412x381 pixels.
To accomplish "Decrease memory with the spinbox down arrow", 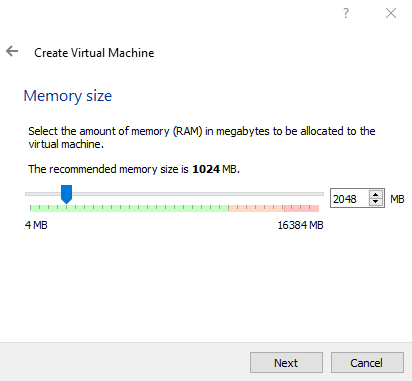I will 376,202.
